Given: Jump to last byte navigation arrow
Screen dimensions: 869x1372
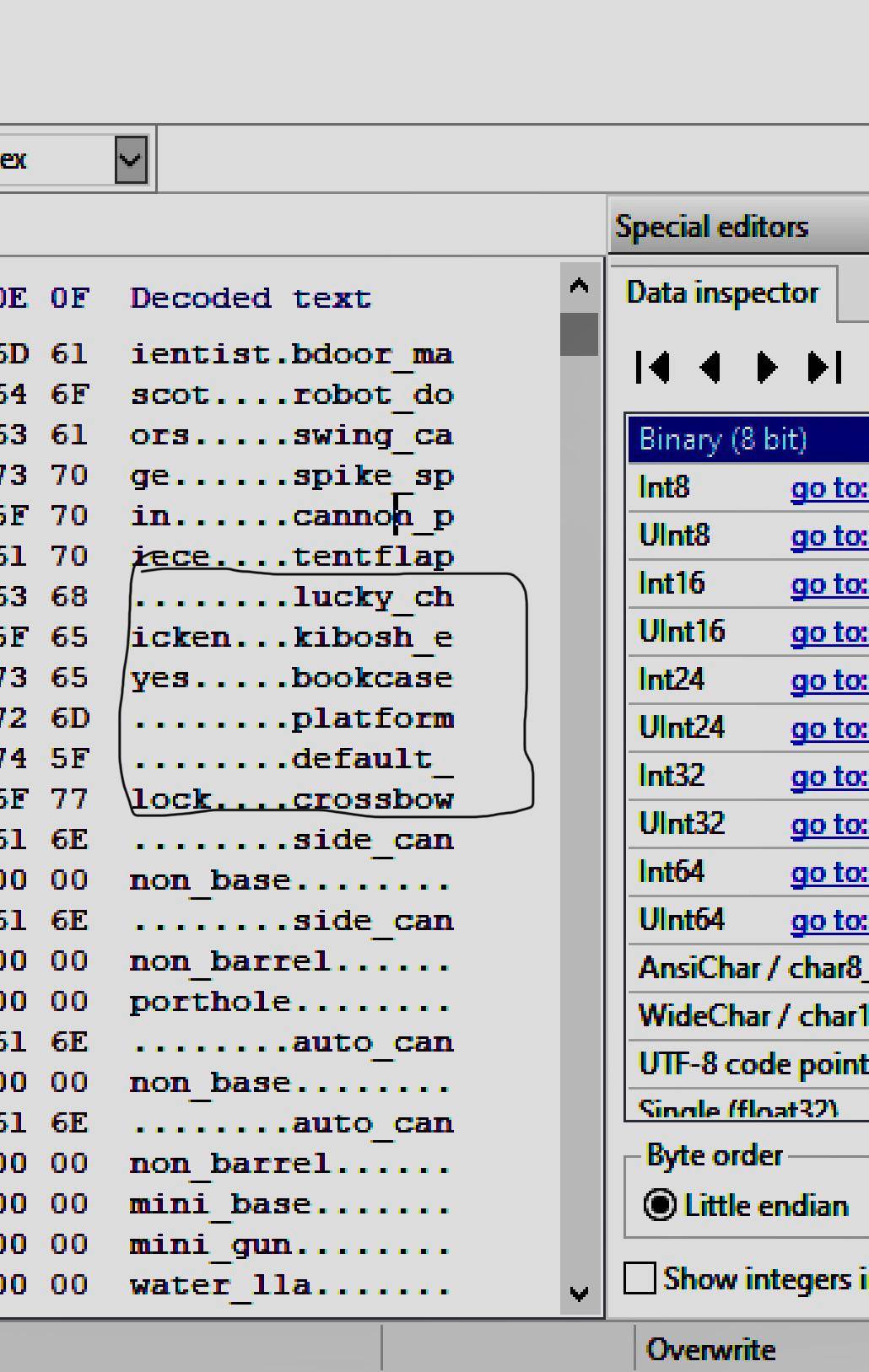Looking at the screenshot, I should pyautogui.click(x=824, y=368).
